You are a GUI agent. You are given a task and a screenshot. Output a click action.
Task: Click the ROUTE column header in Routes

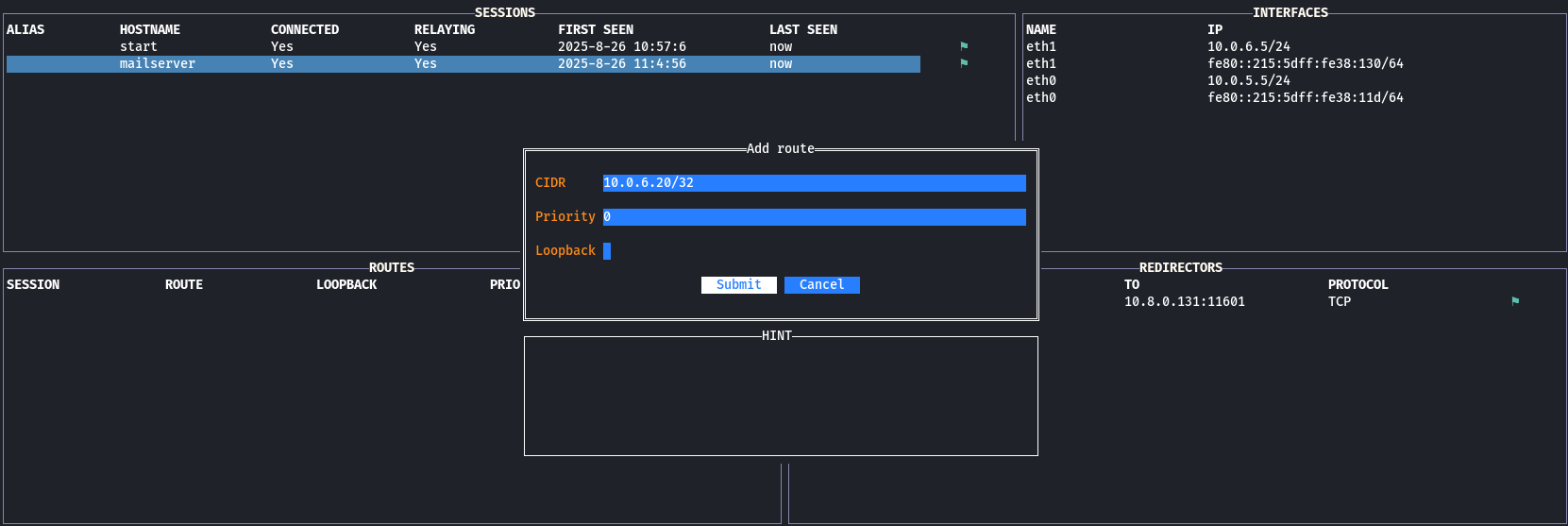184,284
